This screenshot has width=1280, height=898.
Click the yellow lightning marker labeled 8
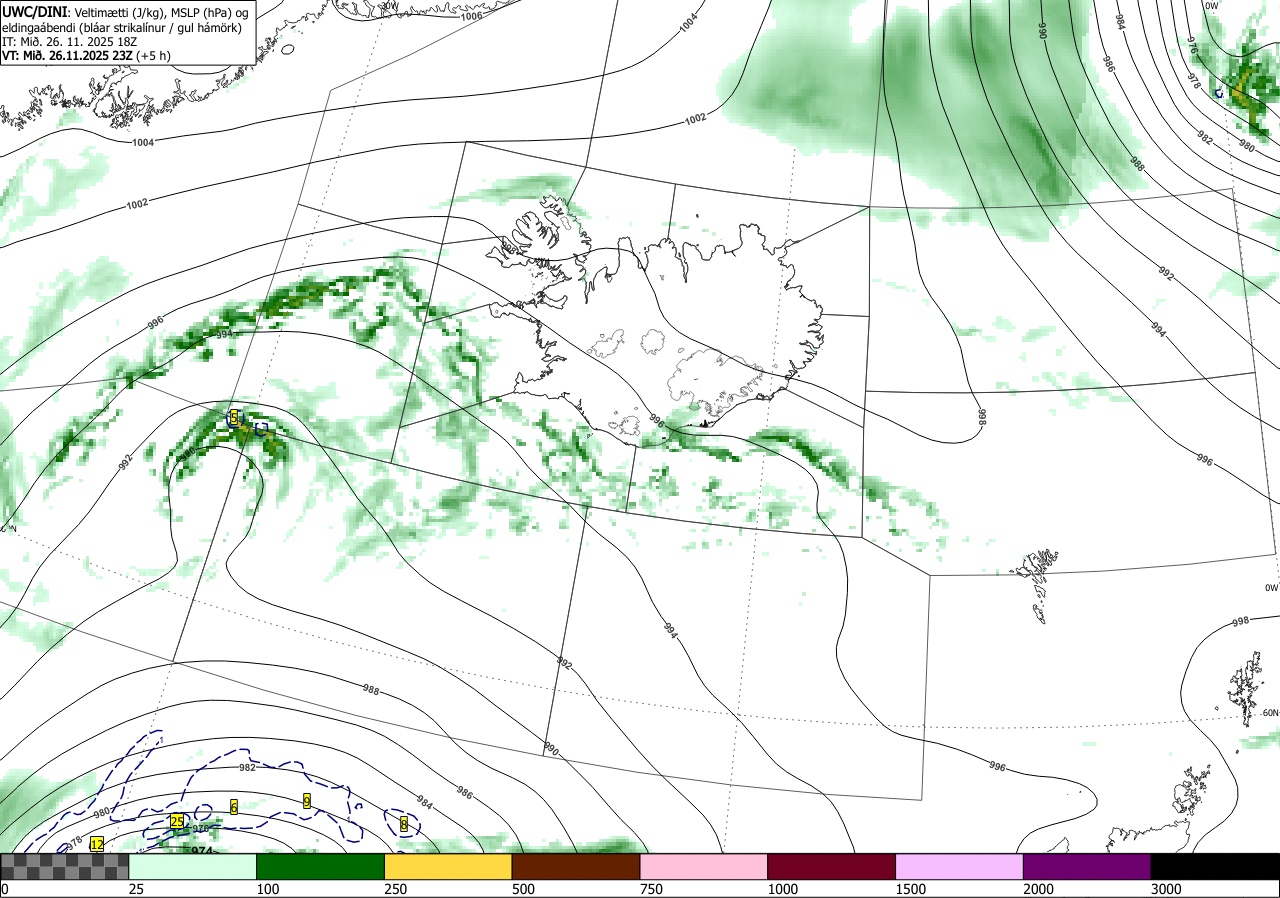click(x=404, y=825)
